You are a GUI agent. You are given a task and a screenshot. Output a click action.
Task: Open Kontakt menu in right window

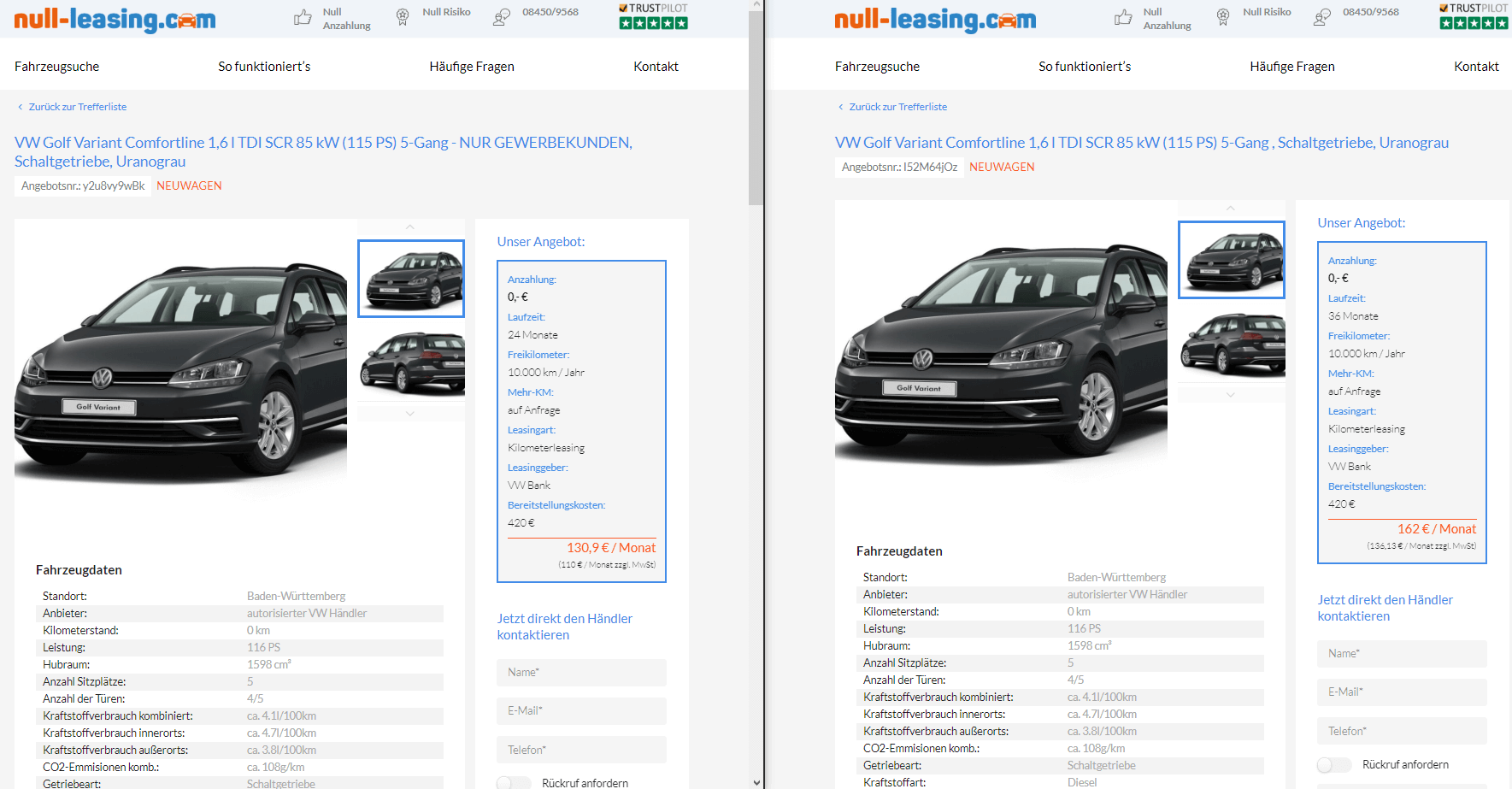click(x=1476, y=67)
